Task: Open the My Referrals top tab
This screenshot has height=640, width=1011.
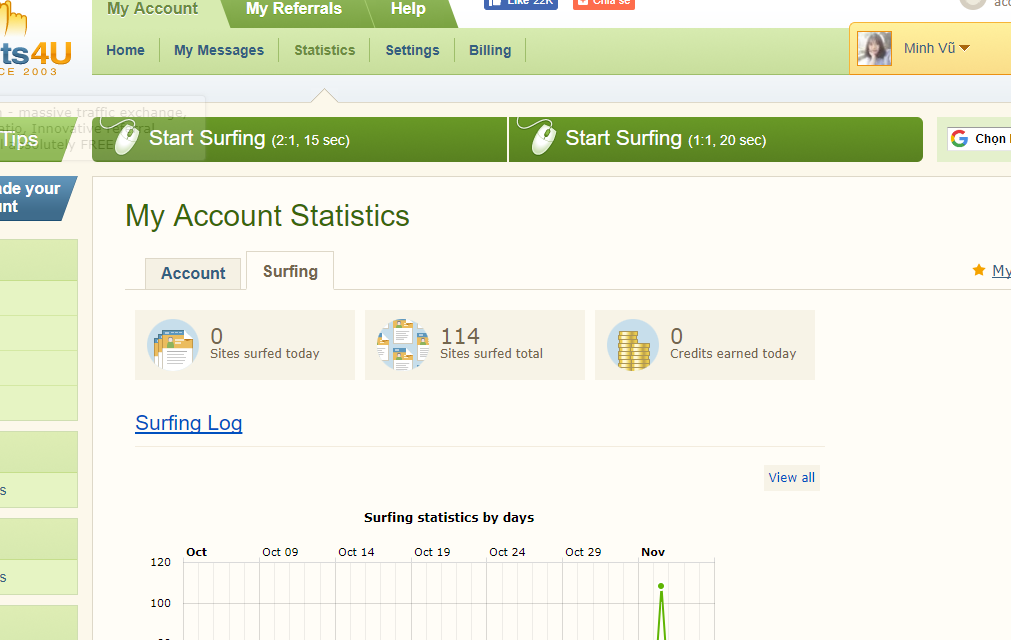Action: pos(294,10)
